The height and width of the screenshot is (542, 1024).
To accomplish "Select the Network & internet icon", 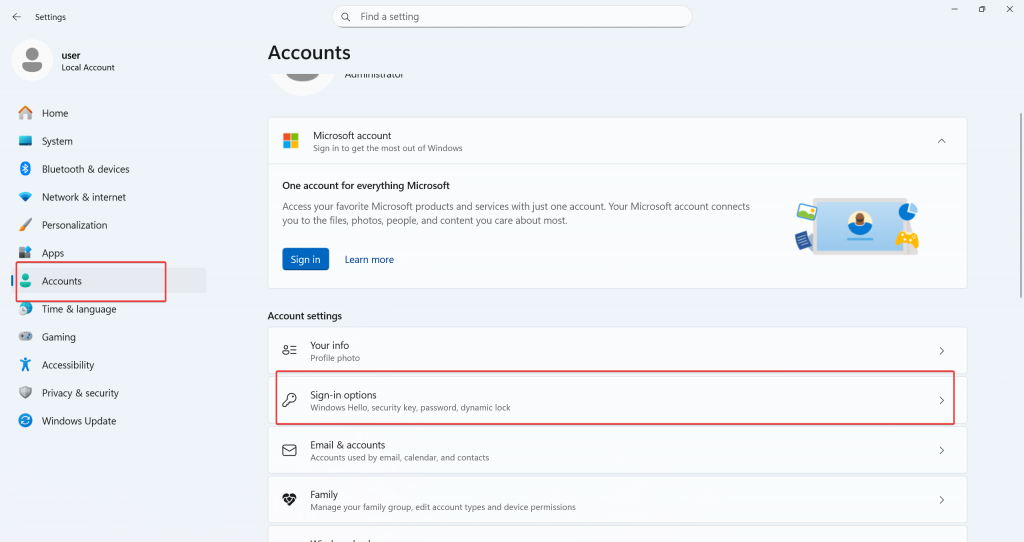I will [25, 197].
